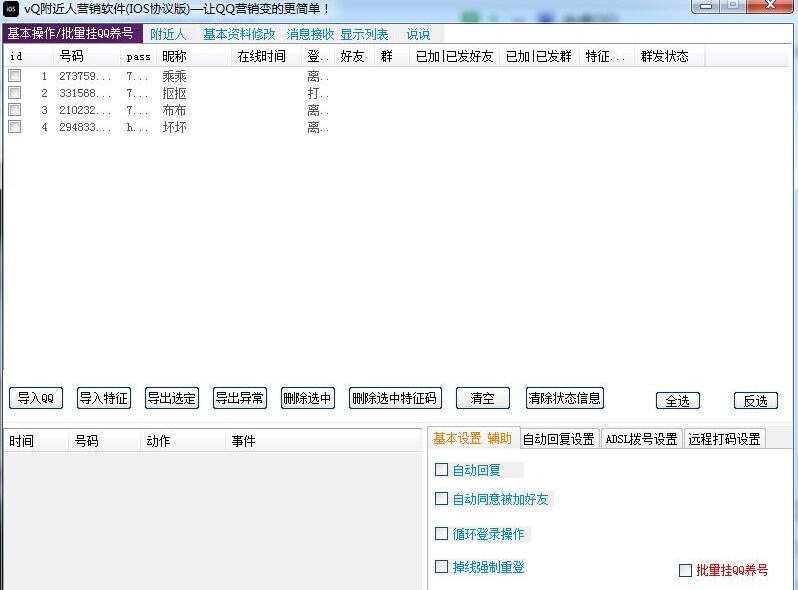Enable 批量挂QQ养号 checkbox
The width and height of the screenshot is (798, 590).
(686, 570)
